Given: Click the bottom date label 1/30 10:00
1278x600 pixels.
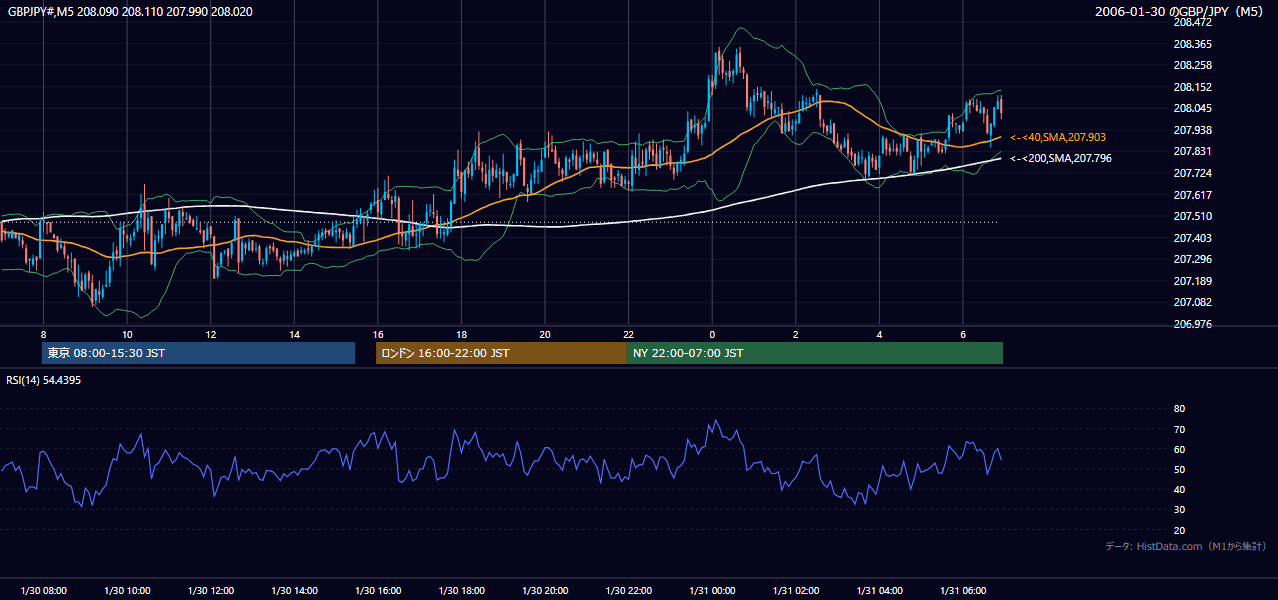Looking at the screenshot, I should 127,591.
